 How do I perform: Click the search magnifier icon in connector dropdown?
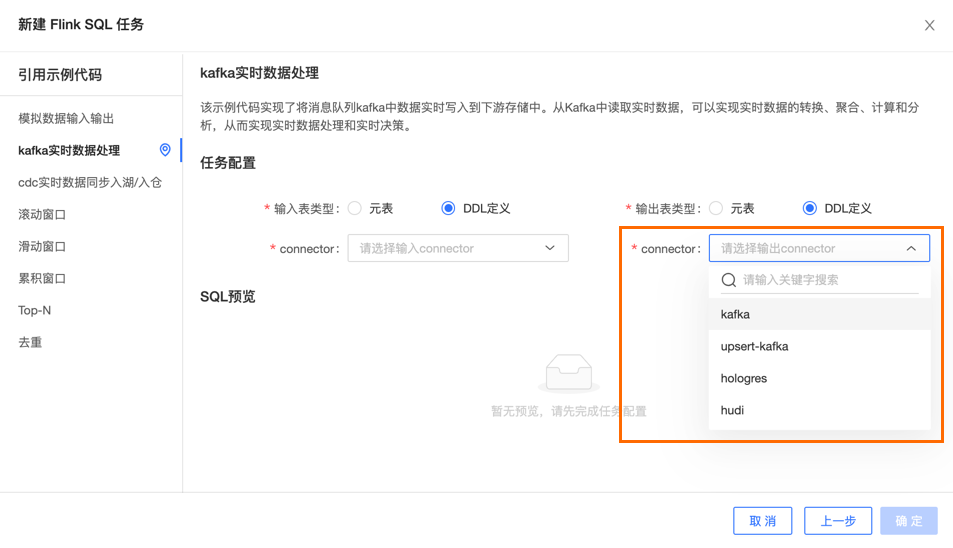[728, 280]
